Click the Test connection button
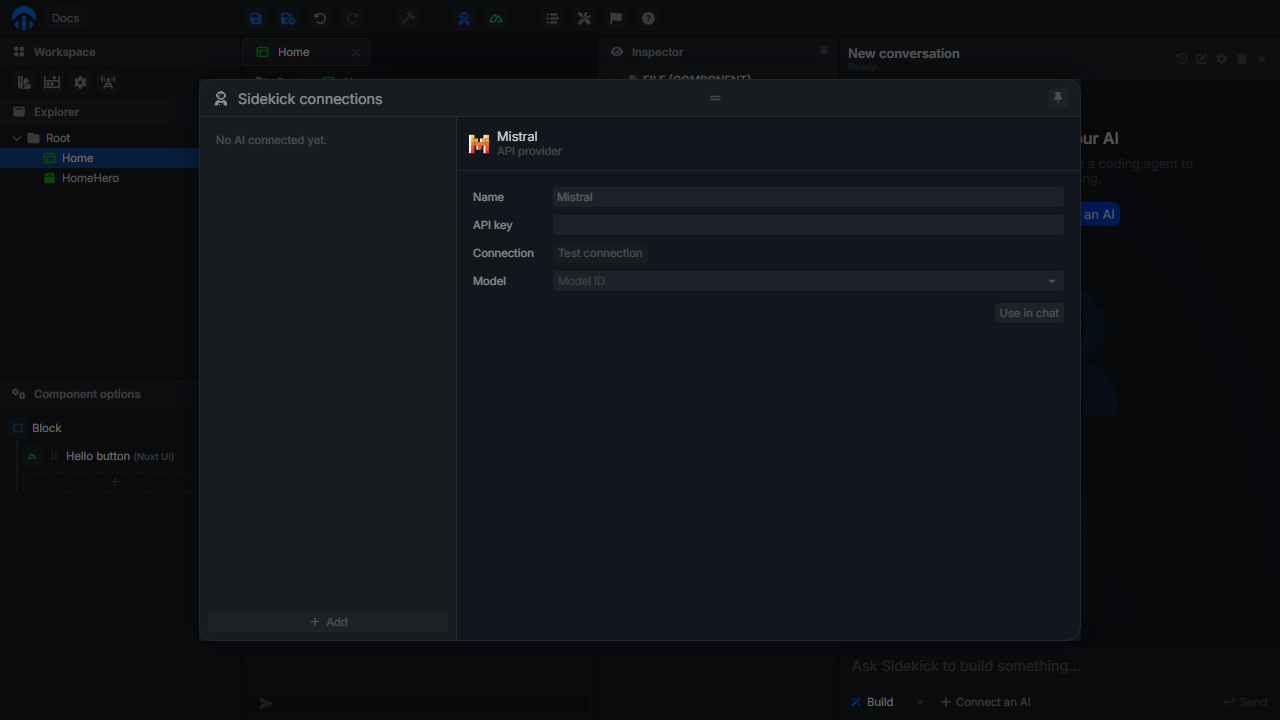The width and height of the screenshot is (1280, 720). click(600, 253)
